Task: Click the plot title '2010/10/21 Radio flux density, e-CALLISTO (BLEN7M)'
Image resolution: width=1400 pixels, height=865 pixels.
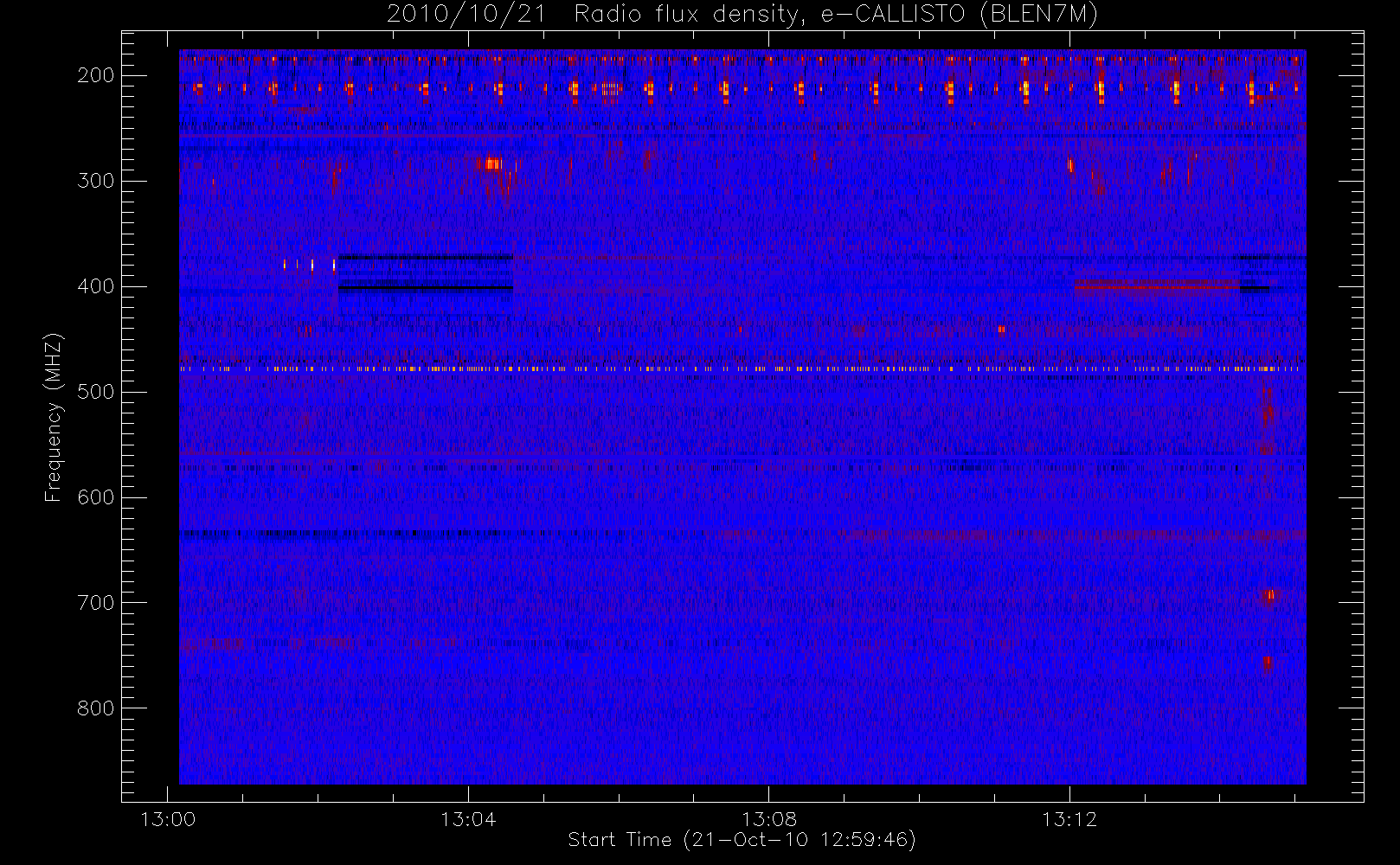Action: coord(742,14)
